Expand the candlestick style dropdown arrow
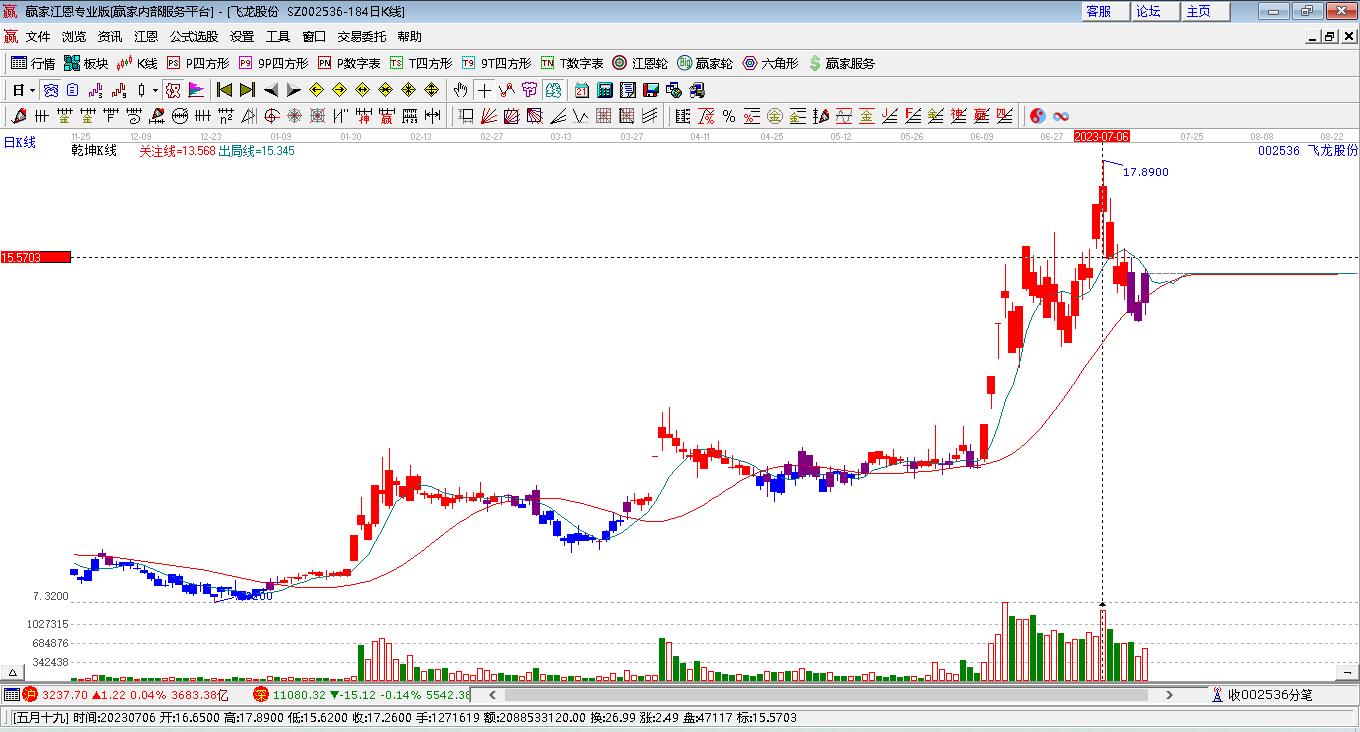 coord(155,90)
